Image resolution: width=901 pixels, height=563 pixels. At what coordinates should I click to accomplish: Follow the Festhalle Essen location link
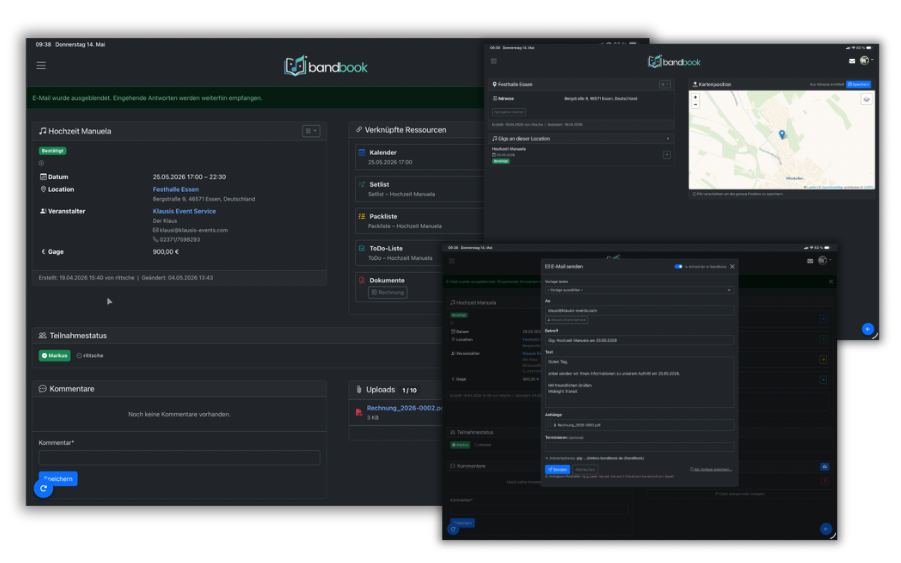pyautogui.click(x=176, y=189)
